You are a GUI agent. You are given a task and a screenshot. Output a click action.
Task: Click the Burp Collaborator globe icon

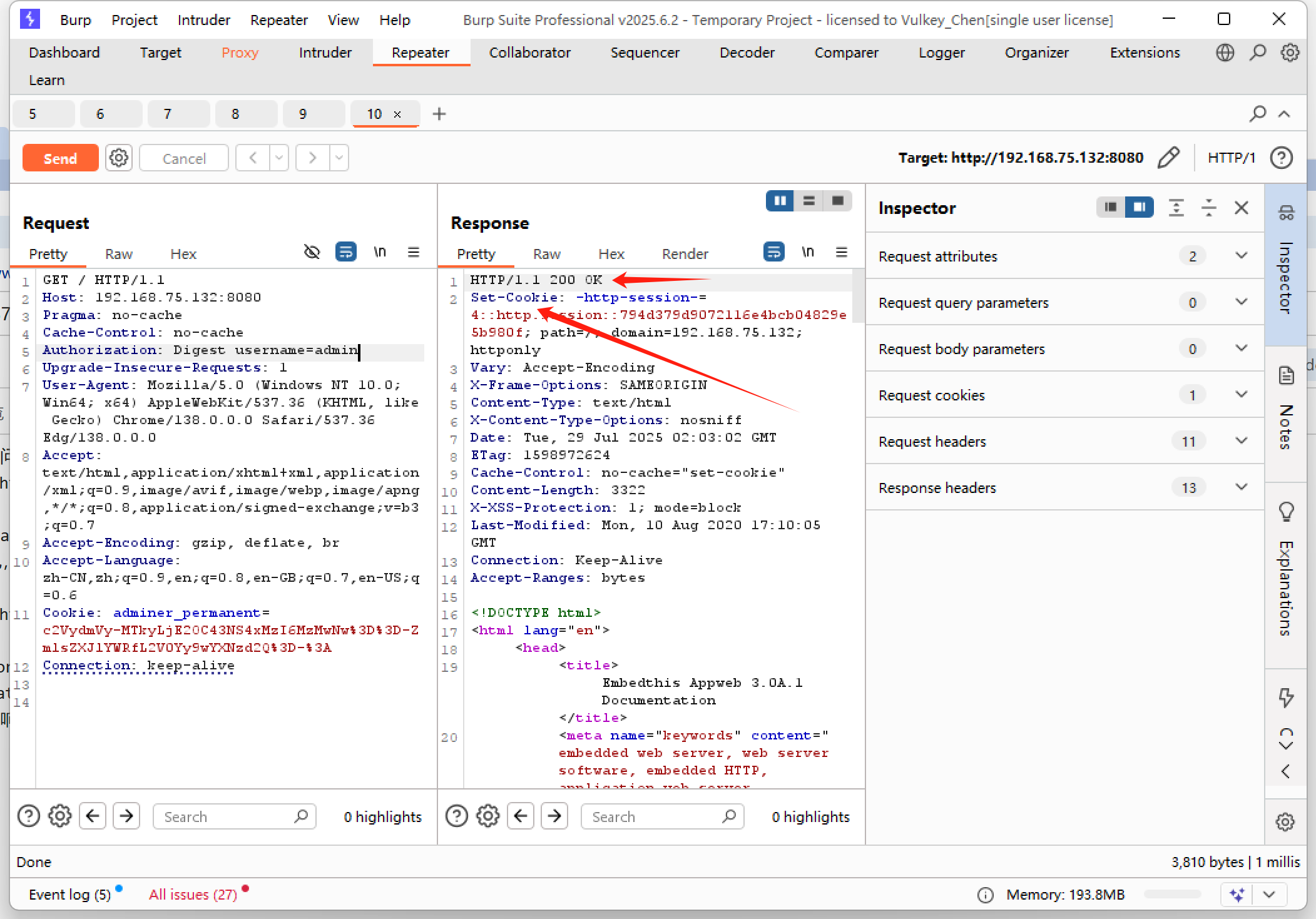click(x=1225, y=53)
